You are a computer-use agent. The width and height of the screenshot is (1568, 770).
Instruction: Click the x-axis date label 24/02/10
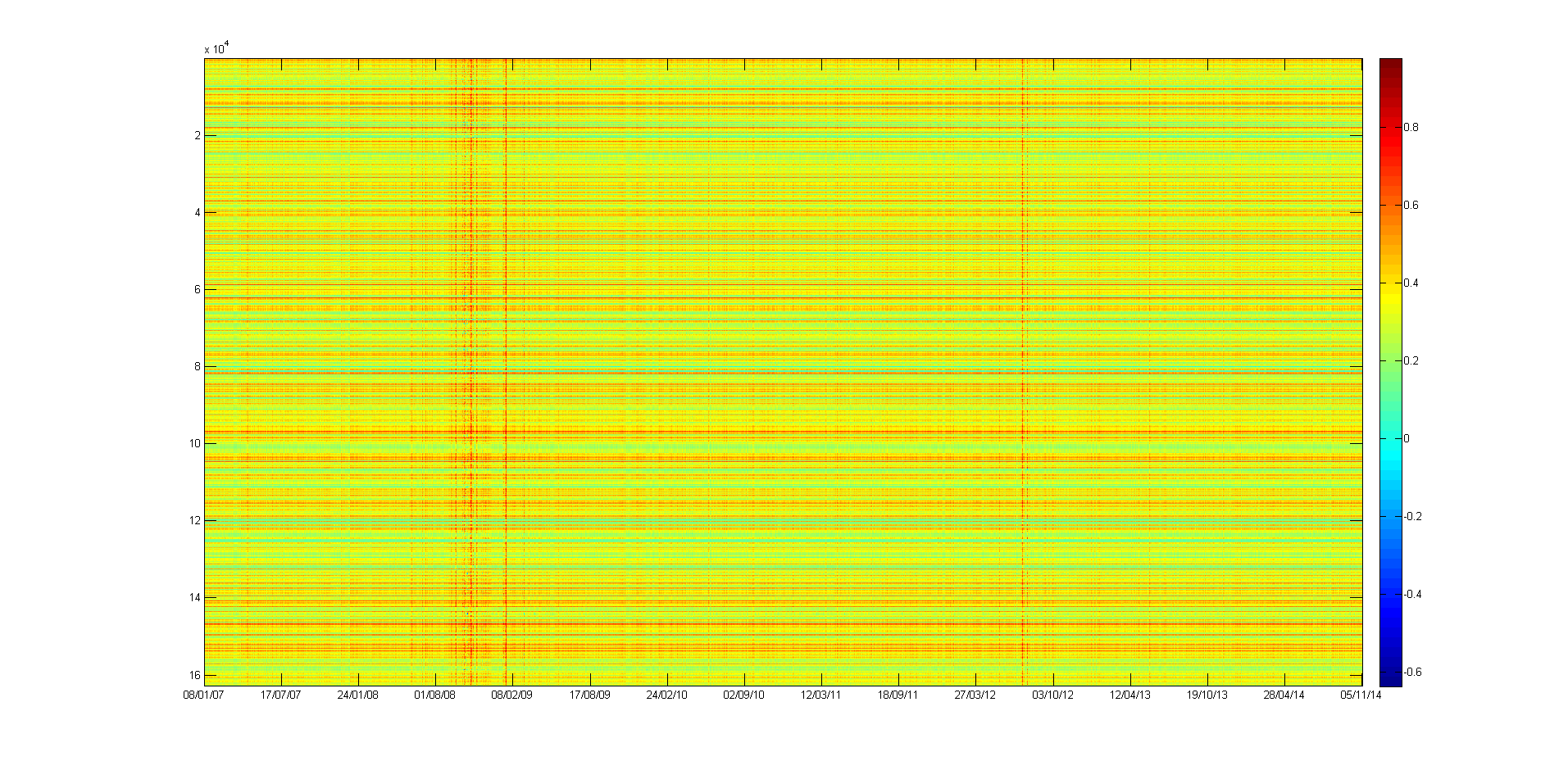click(667, 695)
